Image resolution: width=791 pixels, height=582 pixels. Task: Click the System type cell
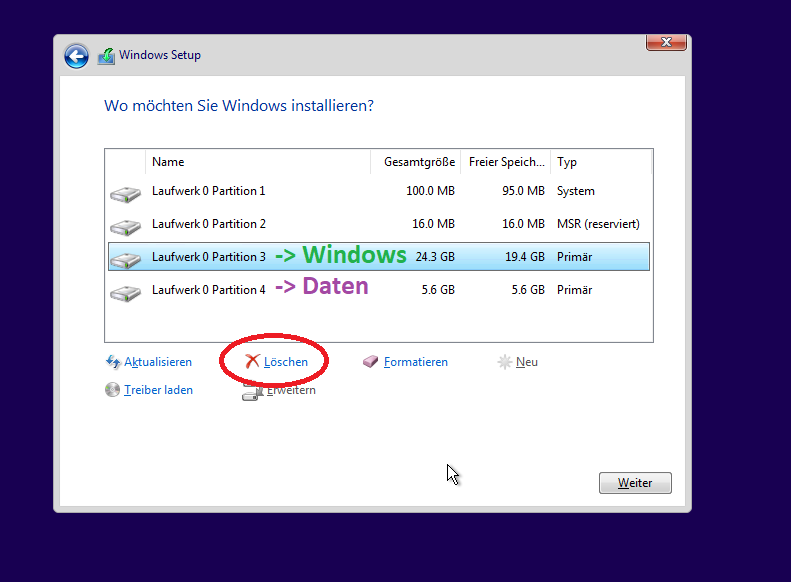[576, 191]
